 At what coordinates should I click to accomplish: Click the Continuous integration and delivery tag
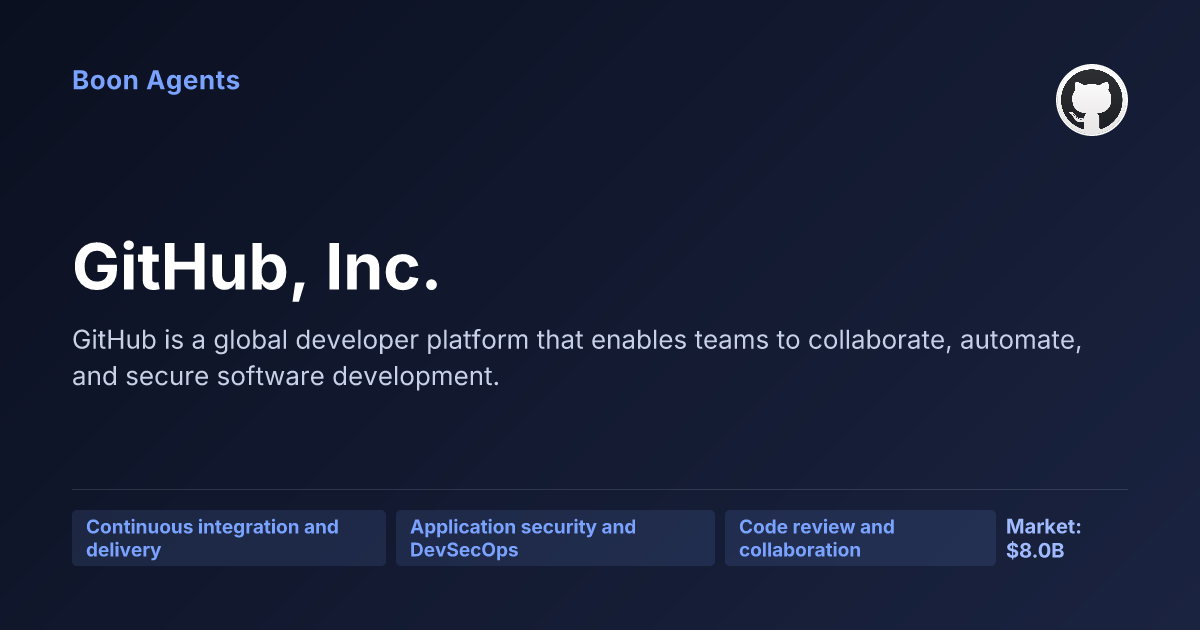[x=229, y=538]
